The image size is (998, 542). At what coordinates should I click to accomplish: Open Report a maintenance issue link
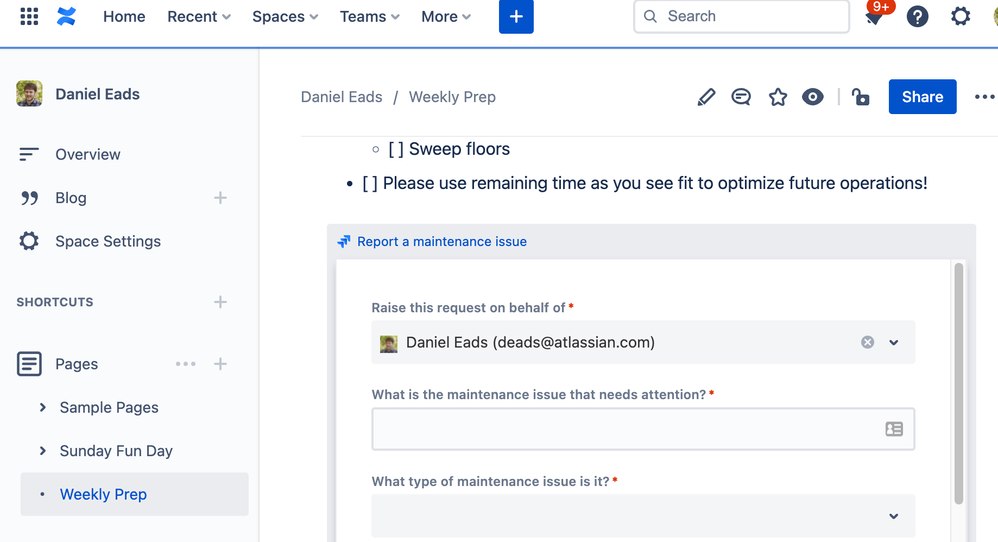click(x=442, y=242)
